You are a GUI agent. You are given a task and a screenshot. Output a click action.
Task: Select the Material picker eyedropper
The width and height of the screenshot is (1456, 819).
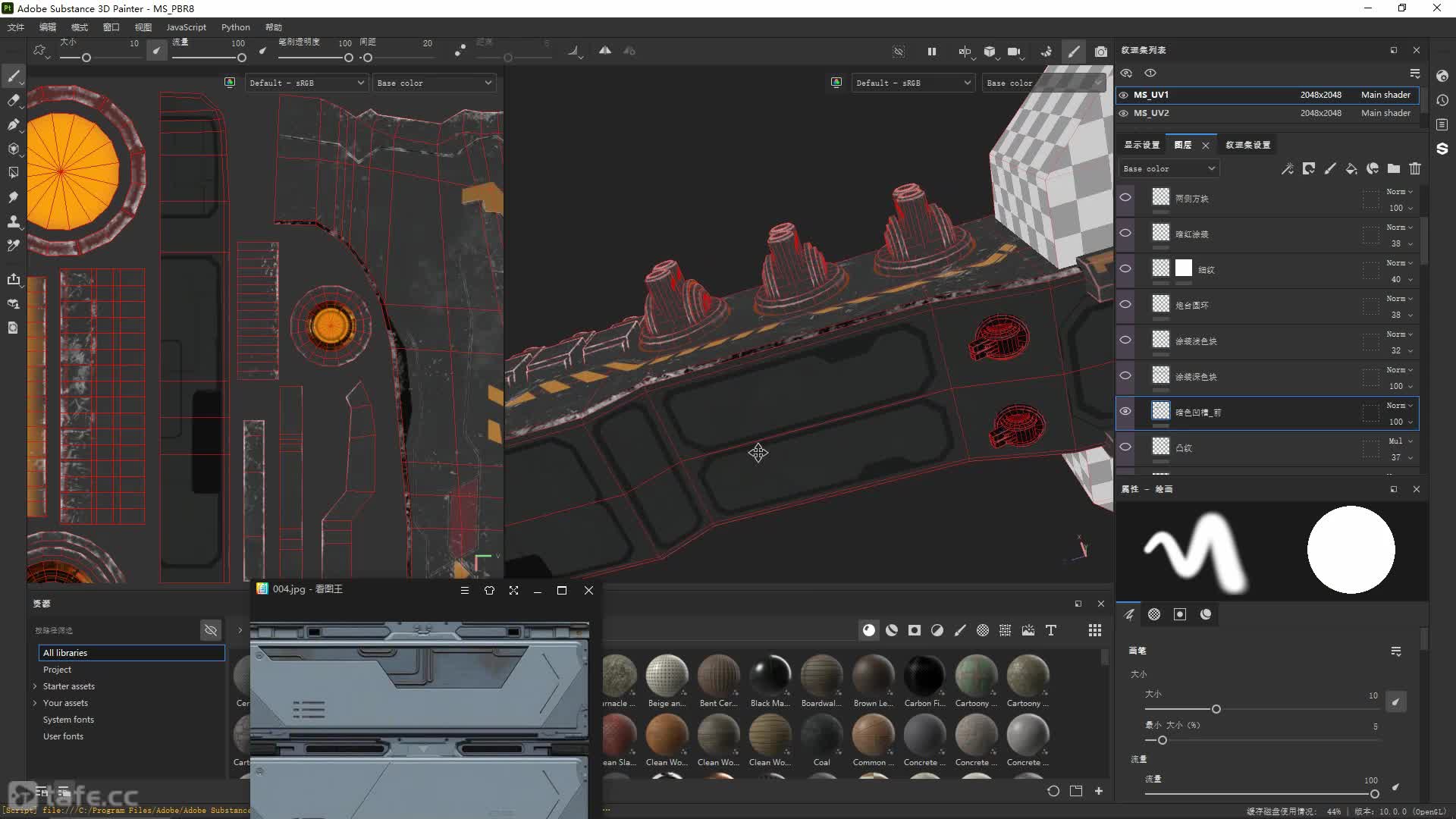pyautogui.click(x=13, y=246)
